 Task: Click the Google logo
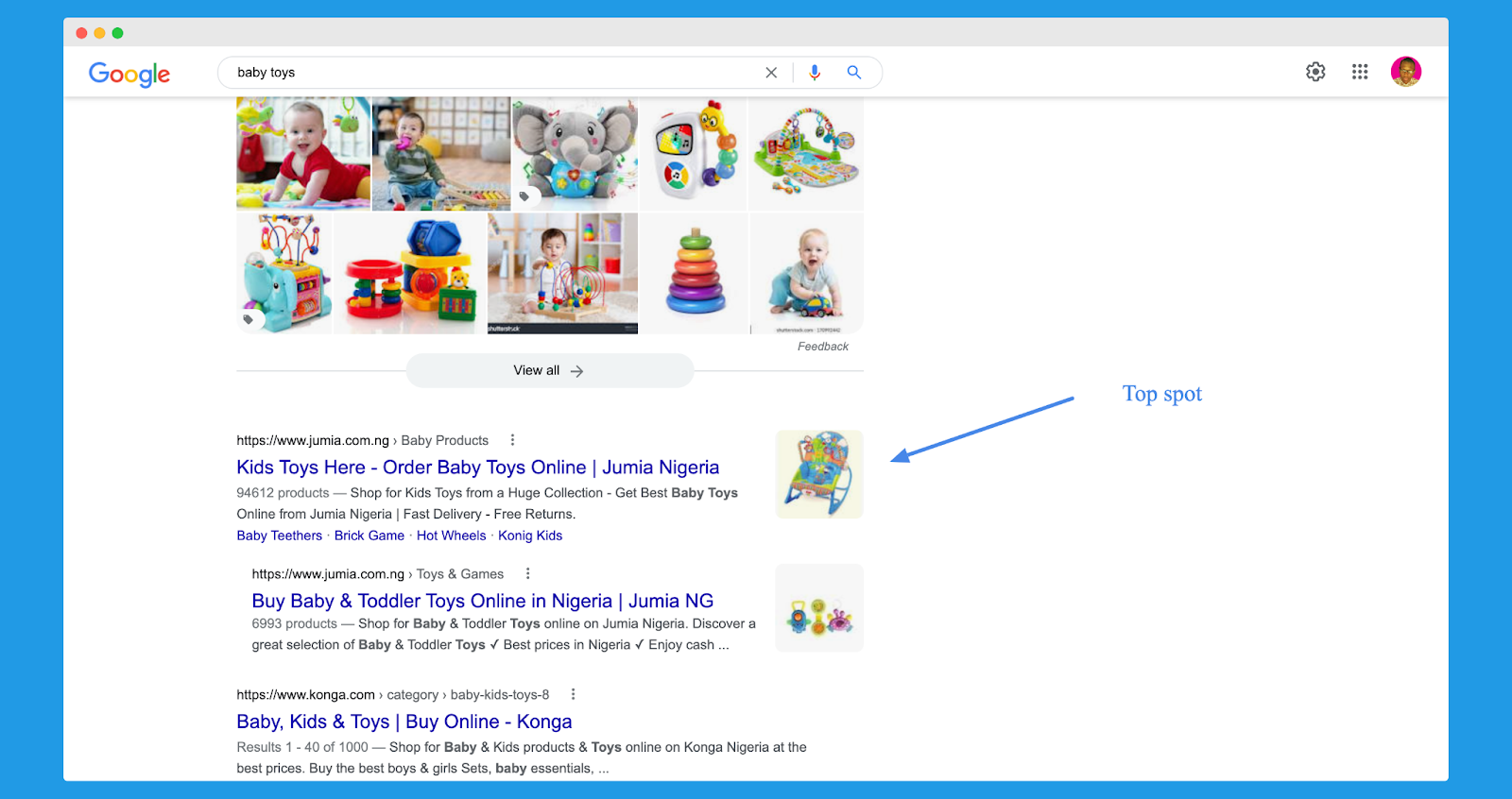129,74
